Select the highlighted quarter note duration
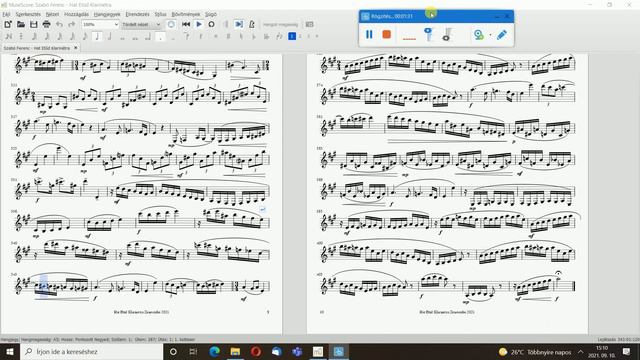The width and height of the screenshot is (640, 360). [97, 36]
